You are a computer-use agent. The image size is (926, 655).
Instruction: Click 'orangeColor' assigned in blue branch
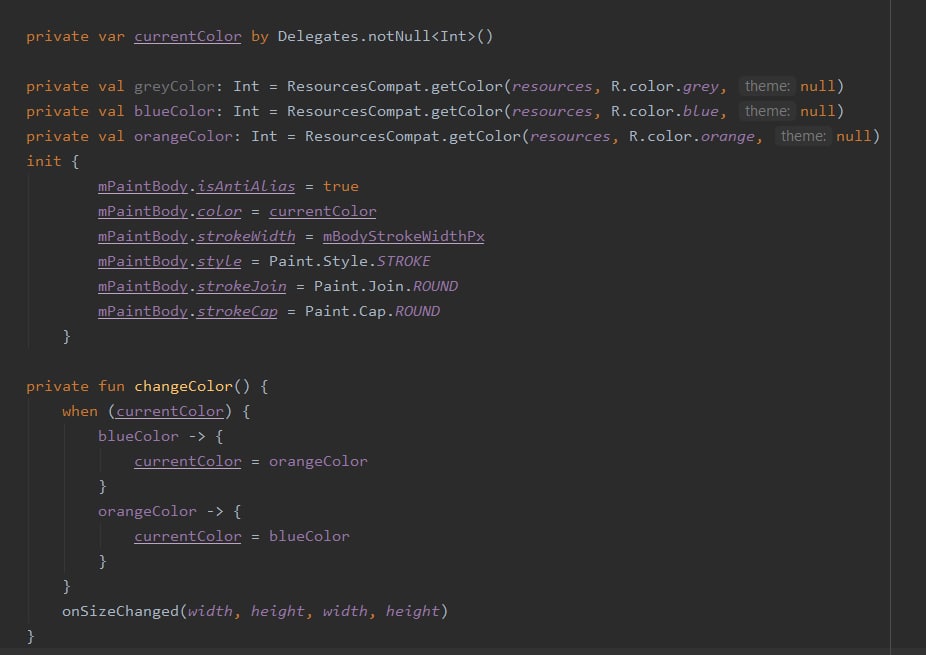[318, 461]
